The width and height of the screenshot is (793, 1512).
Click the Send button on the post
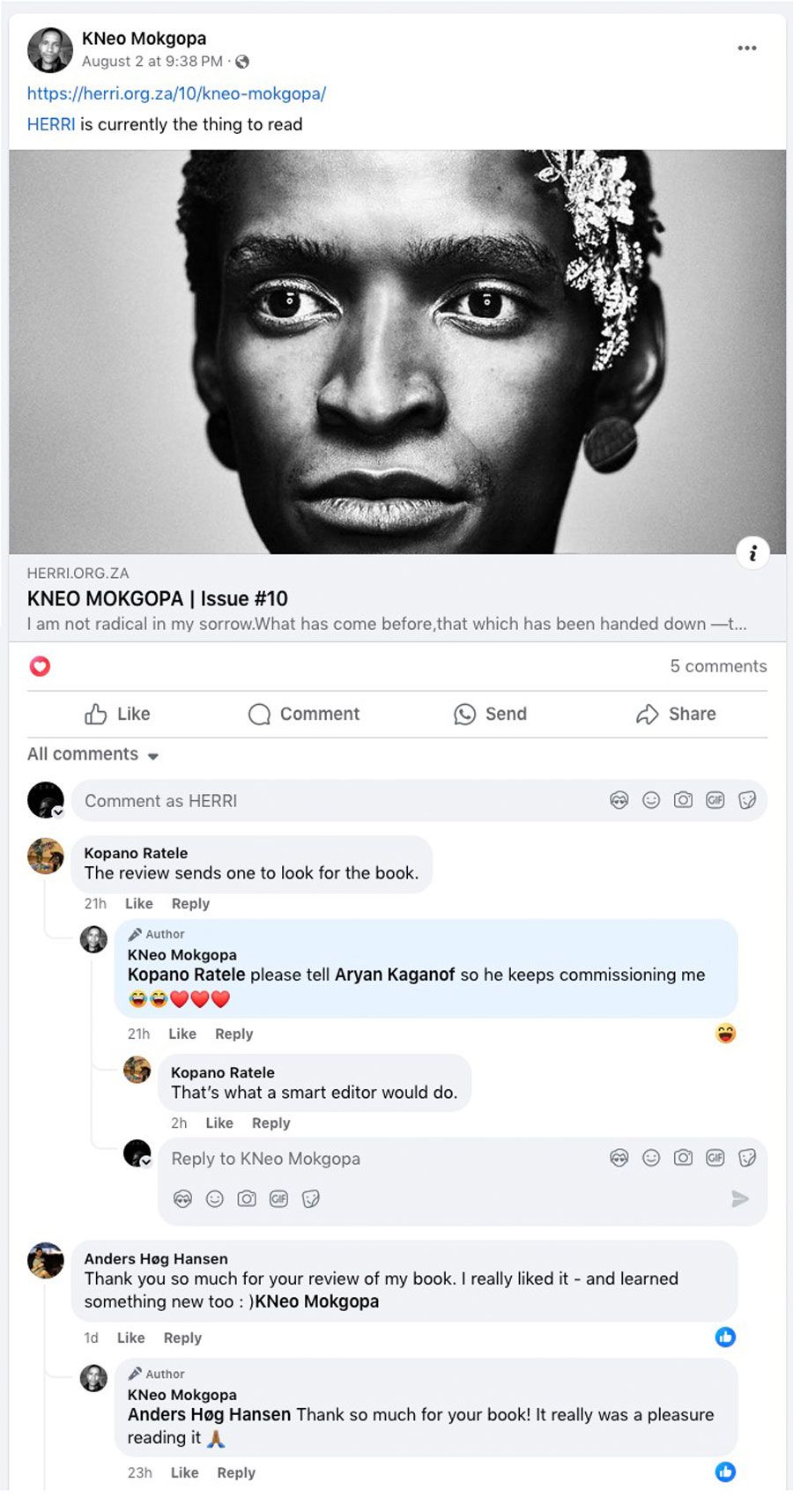(x=490, y=714)
